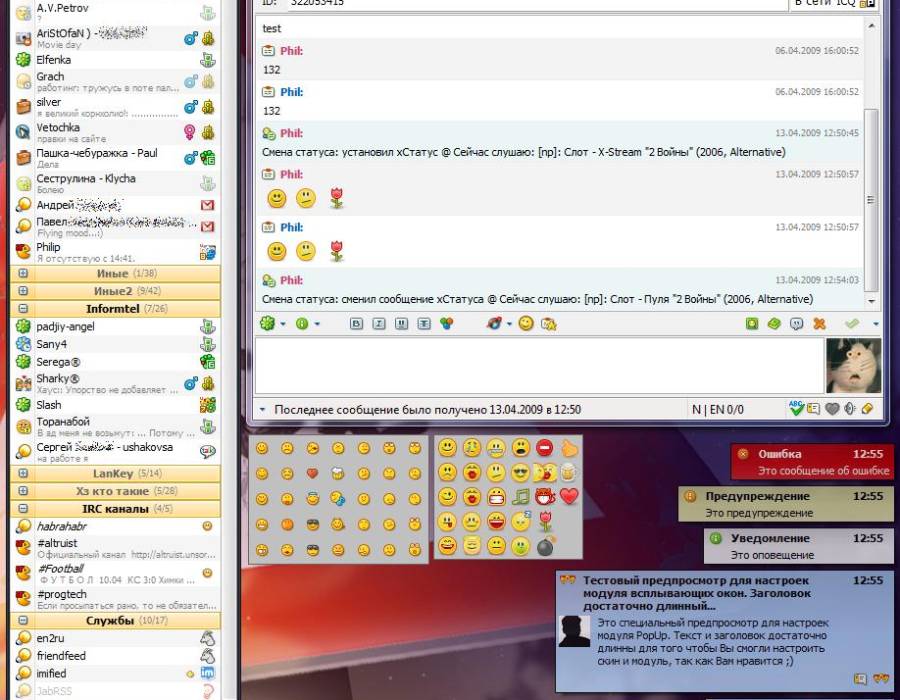Click the message log icon in status bar

(813, 409)
